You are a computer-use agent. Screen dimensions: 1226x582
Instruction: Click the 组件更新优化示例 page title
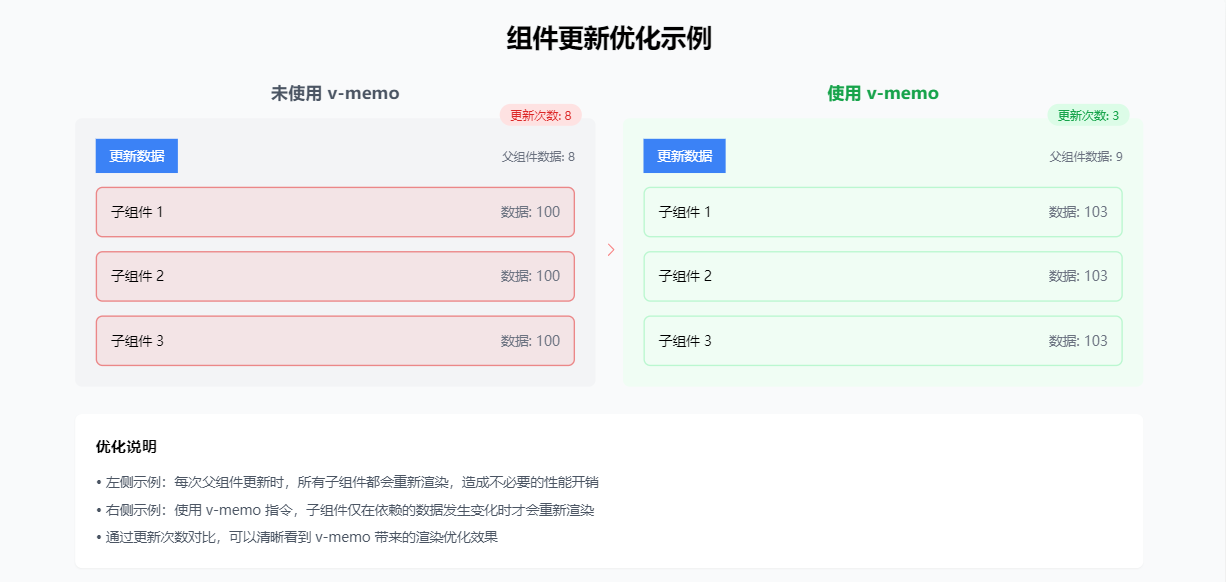point(609,39)
